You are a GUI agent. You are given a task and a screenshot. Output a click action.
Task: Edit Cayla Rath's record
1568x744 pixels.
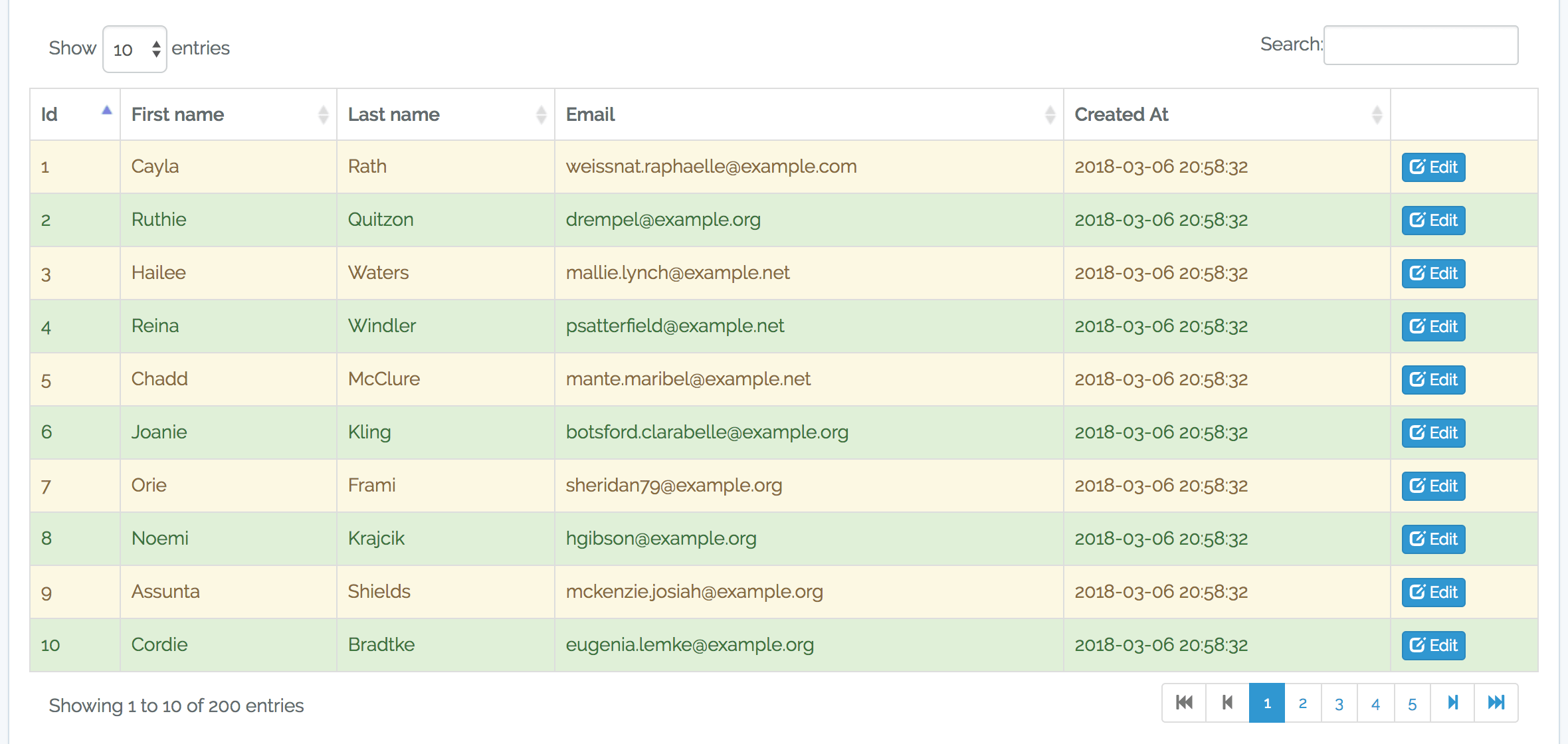(1432, 167)
